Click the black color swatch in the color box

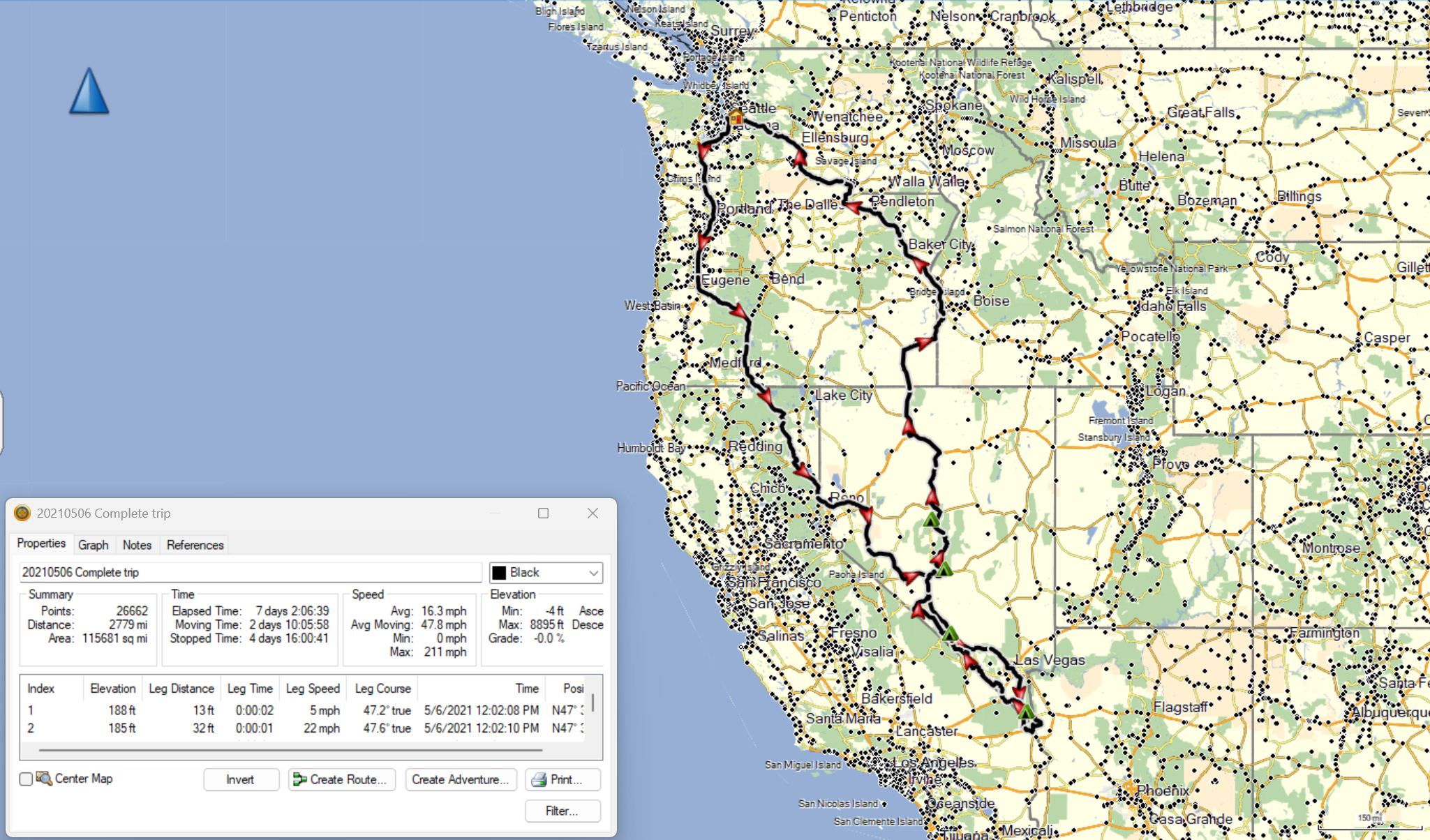[x=499, y=573]
